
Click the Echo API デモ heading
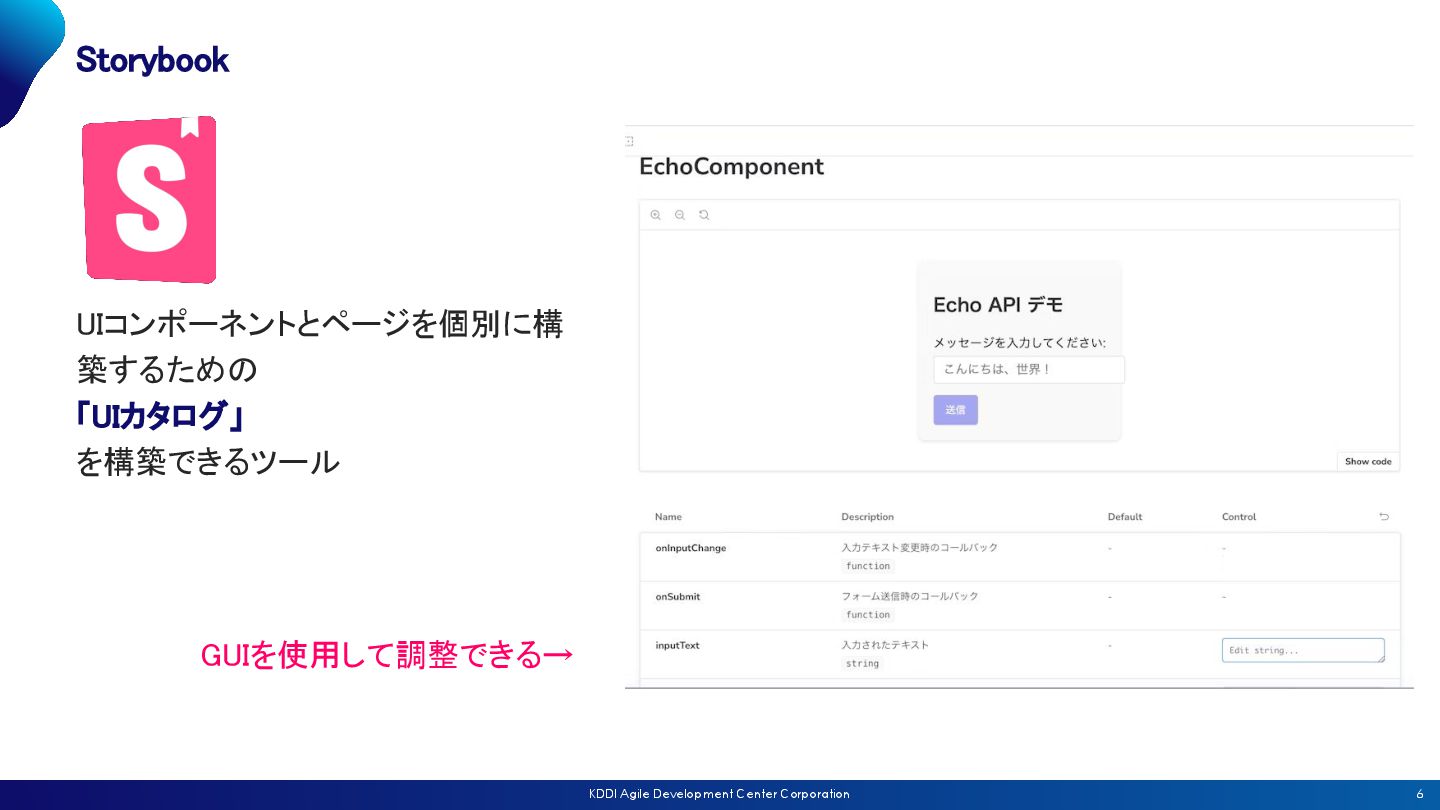(998, 305)
